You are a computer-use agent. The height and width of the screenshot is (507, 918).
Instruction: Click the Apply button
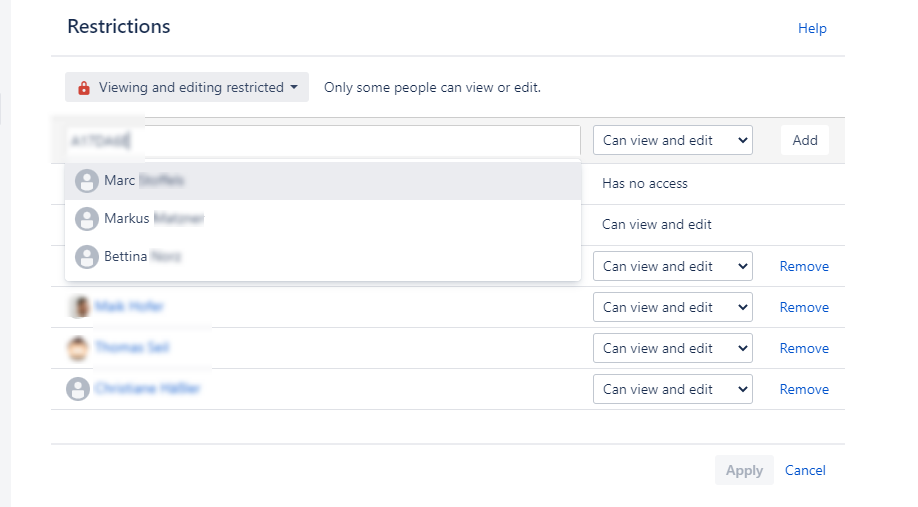(744, 470)
